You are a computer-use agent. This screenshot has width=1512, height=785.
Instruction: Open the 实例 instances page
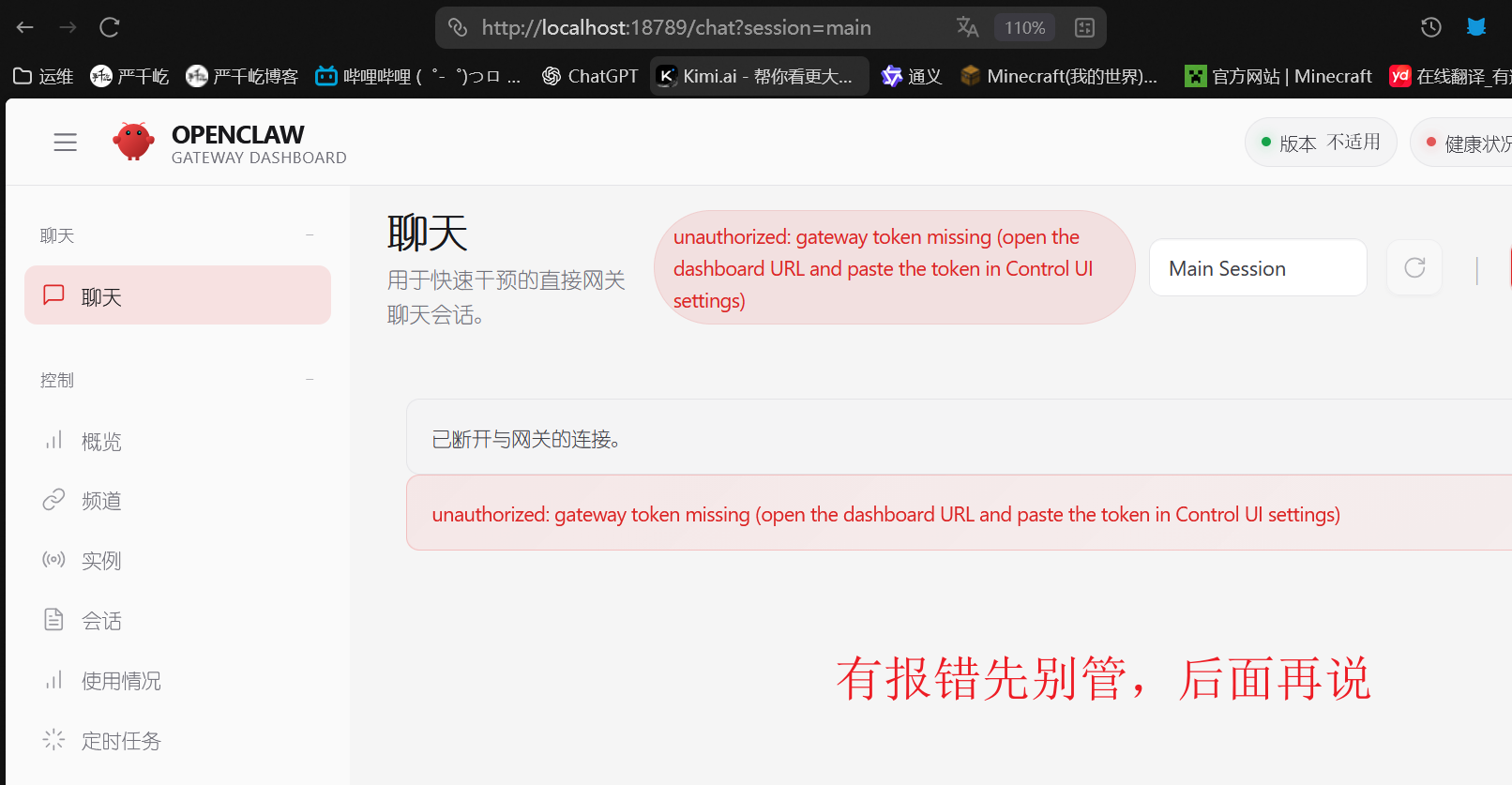101,561
